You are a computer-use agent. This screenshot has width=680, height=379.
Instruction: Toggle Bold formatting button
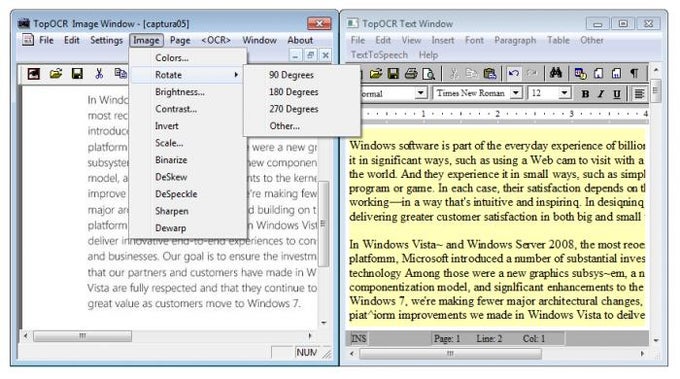585,94
